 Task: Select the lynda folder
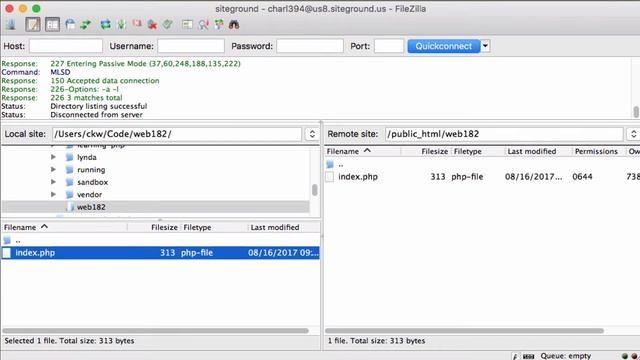click(x=87, y=157)
